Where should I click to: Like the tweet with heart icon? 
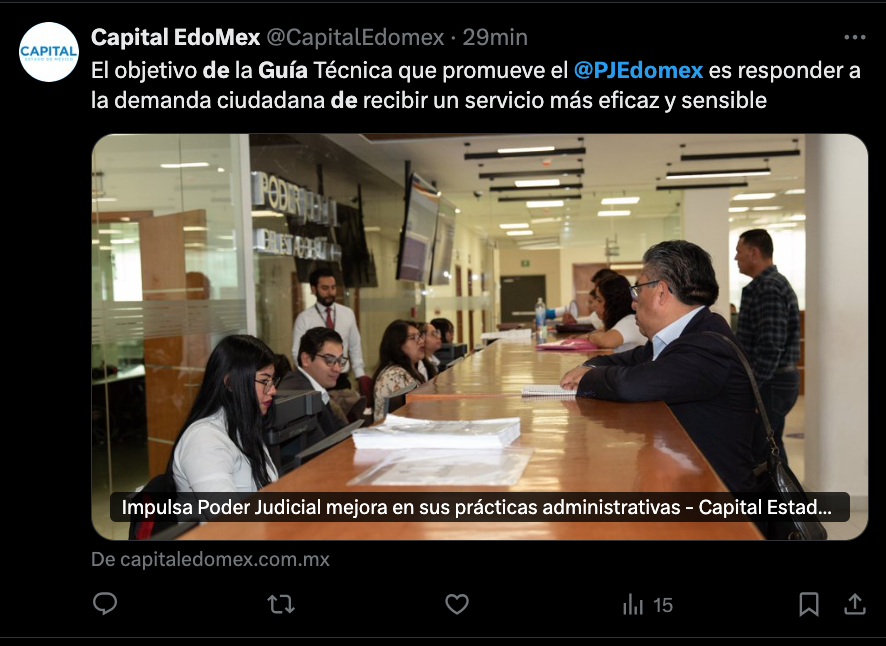tap(457, 604)
